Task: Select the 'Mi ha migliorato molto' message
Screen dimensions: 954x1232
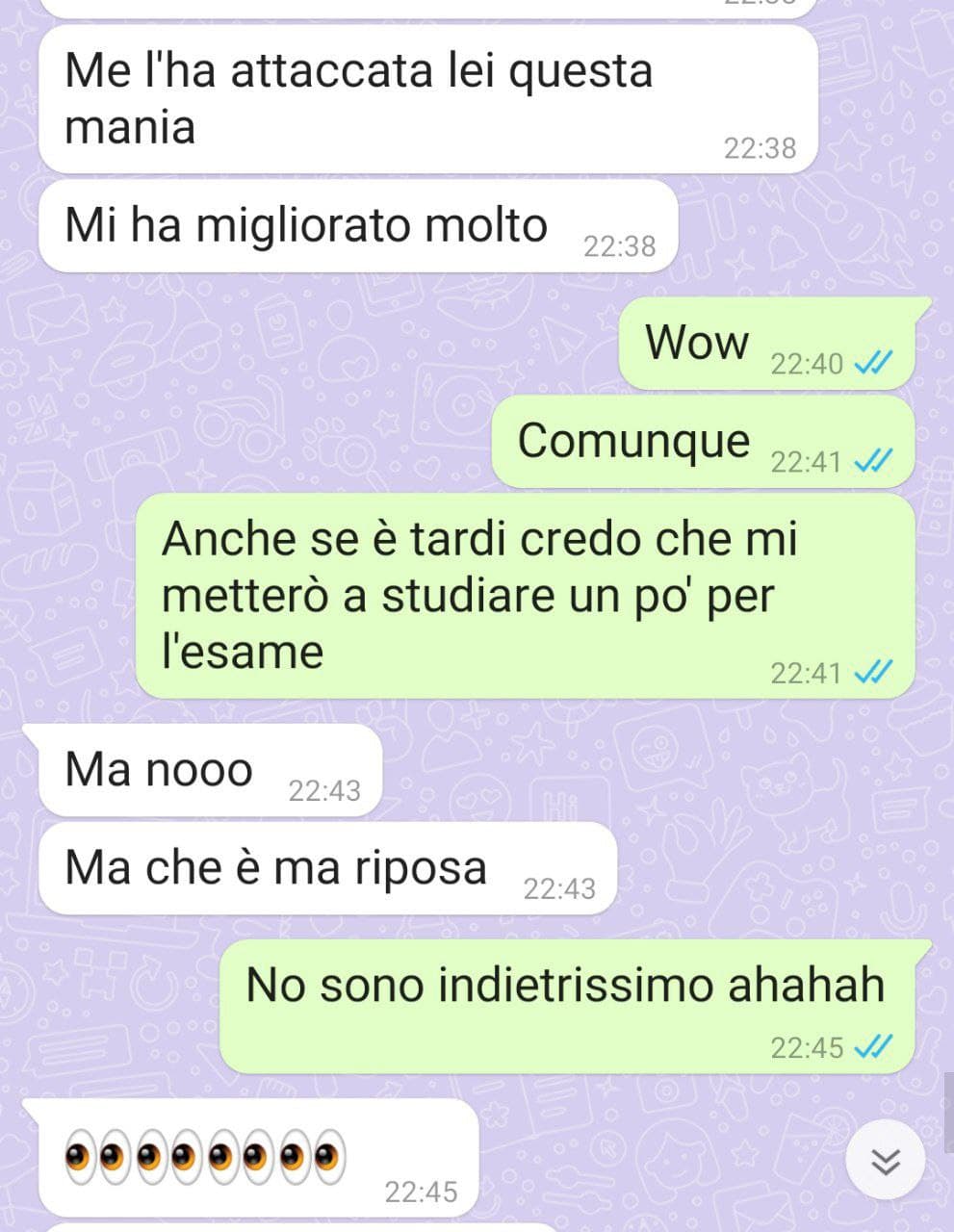Action: coord(358,226)
